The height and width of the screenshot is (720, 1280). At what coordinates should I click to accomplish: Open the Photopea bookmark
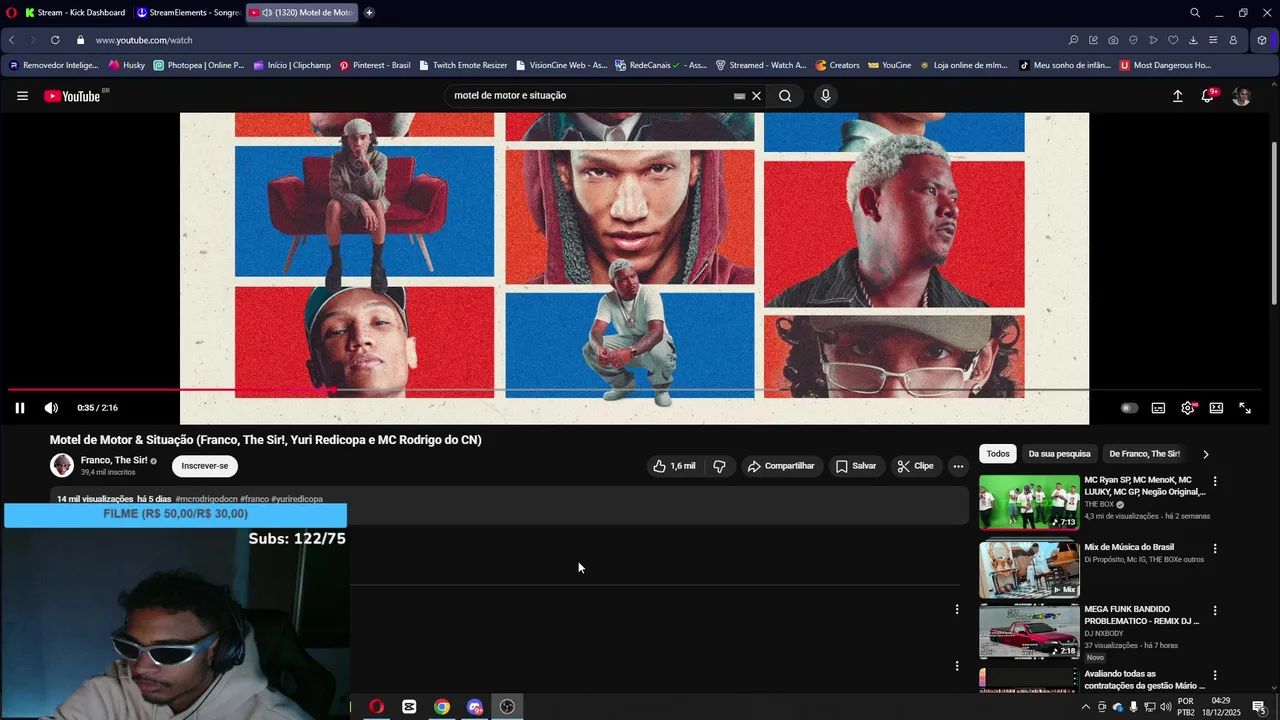point(198,65)
